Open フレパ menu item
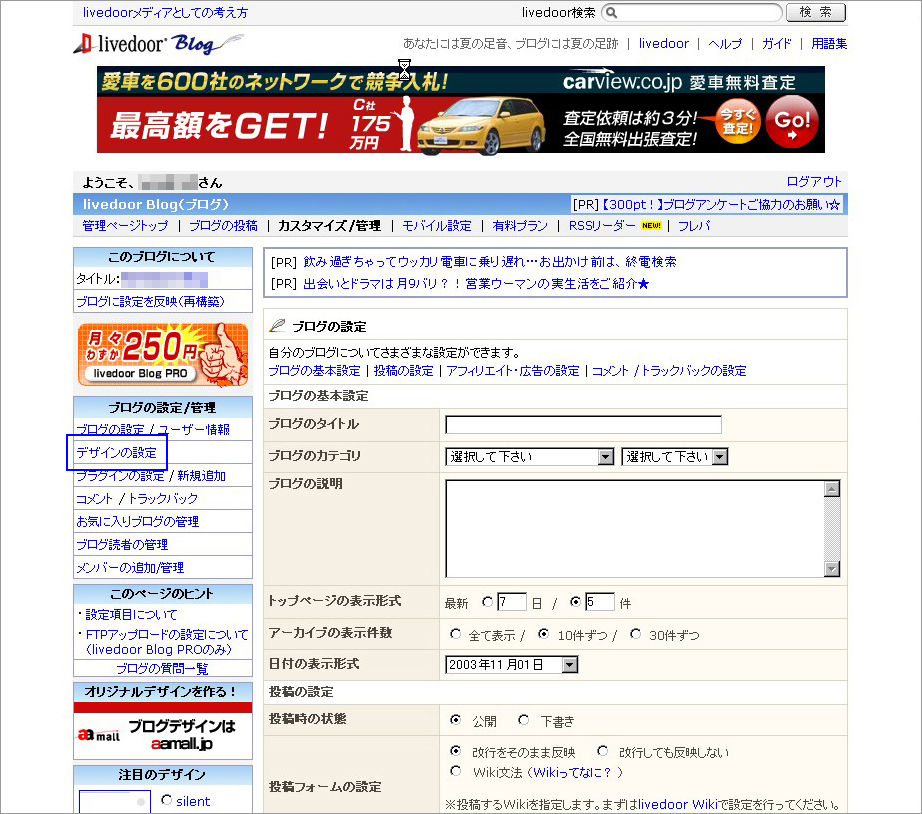Viewport: 922px width, 814px height. [694, 226]
